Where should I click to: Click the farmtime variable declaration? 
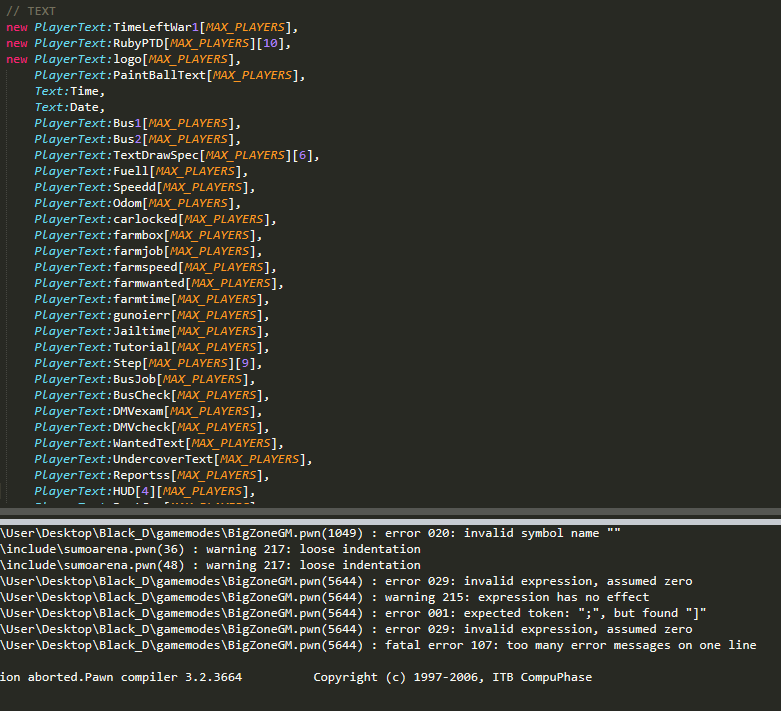click(x=152, y=299)
